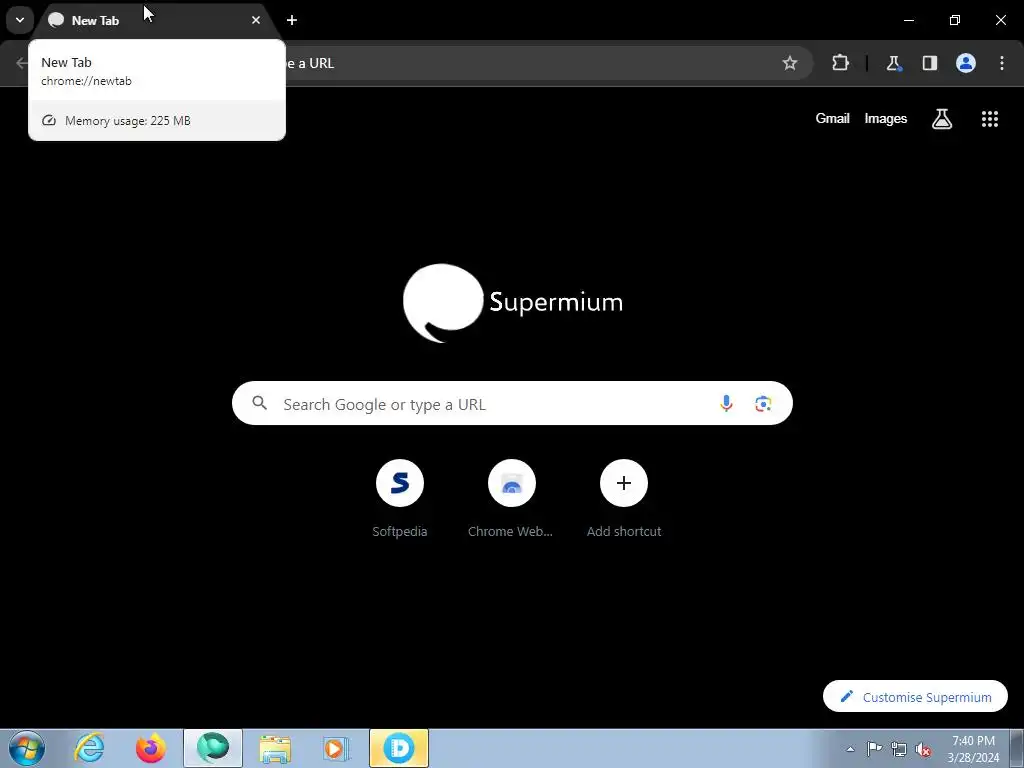1024x768 pixels.
Task: Click the Memory usage: 225 MB text
Action: coord(128,121)
